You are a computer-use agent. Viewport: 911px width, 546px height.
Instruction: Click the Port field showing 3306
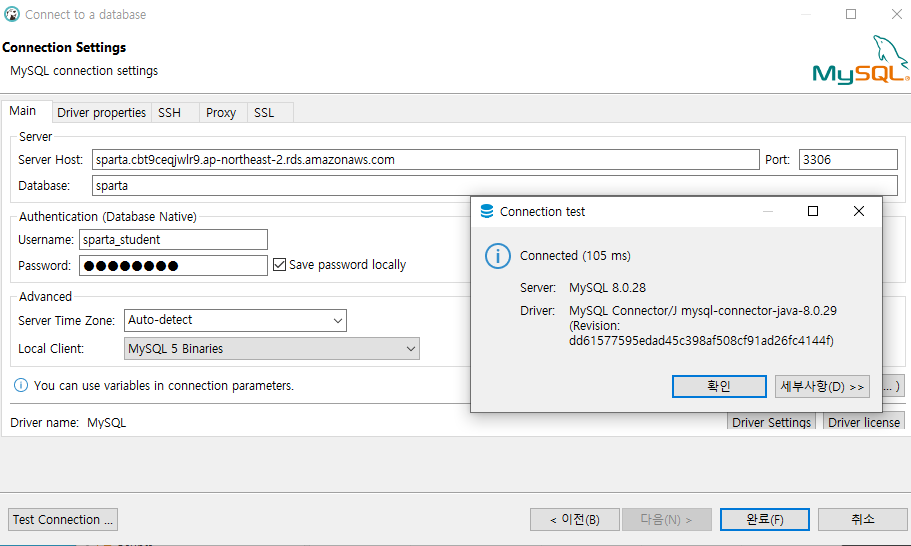tap(848, 160)
